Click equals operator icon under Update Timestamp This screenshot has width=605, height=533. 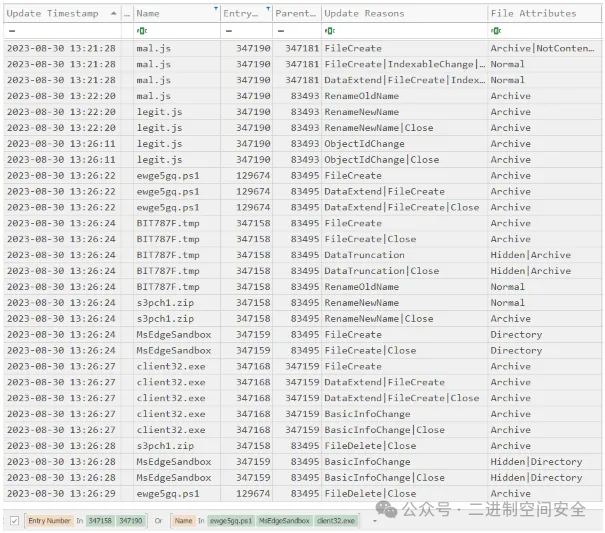pos(10,31)
